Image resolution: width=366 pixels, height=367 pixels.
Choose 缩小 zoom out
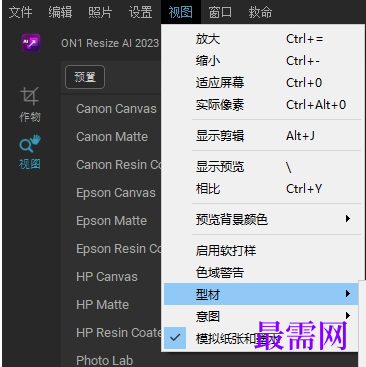tap(261, 61)
